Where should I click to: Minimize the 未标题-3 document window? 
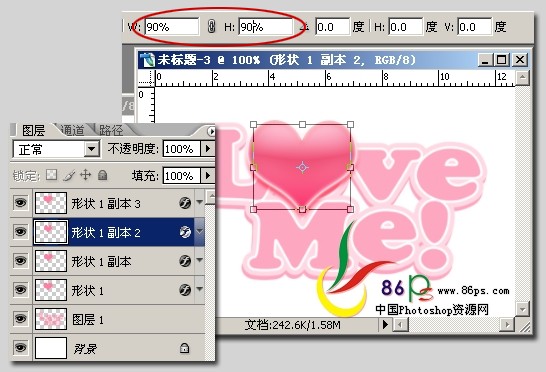point(485,60)
